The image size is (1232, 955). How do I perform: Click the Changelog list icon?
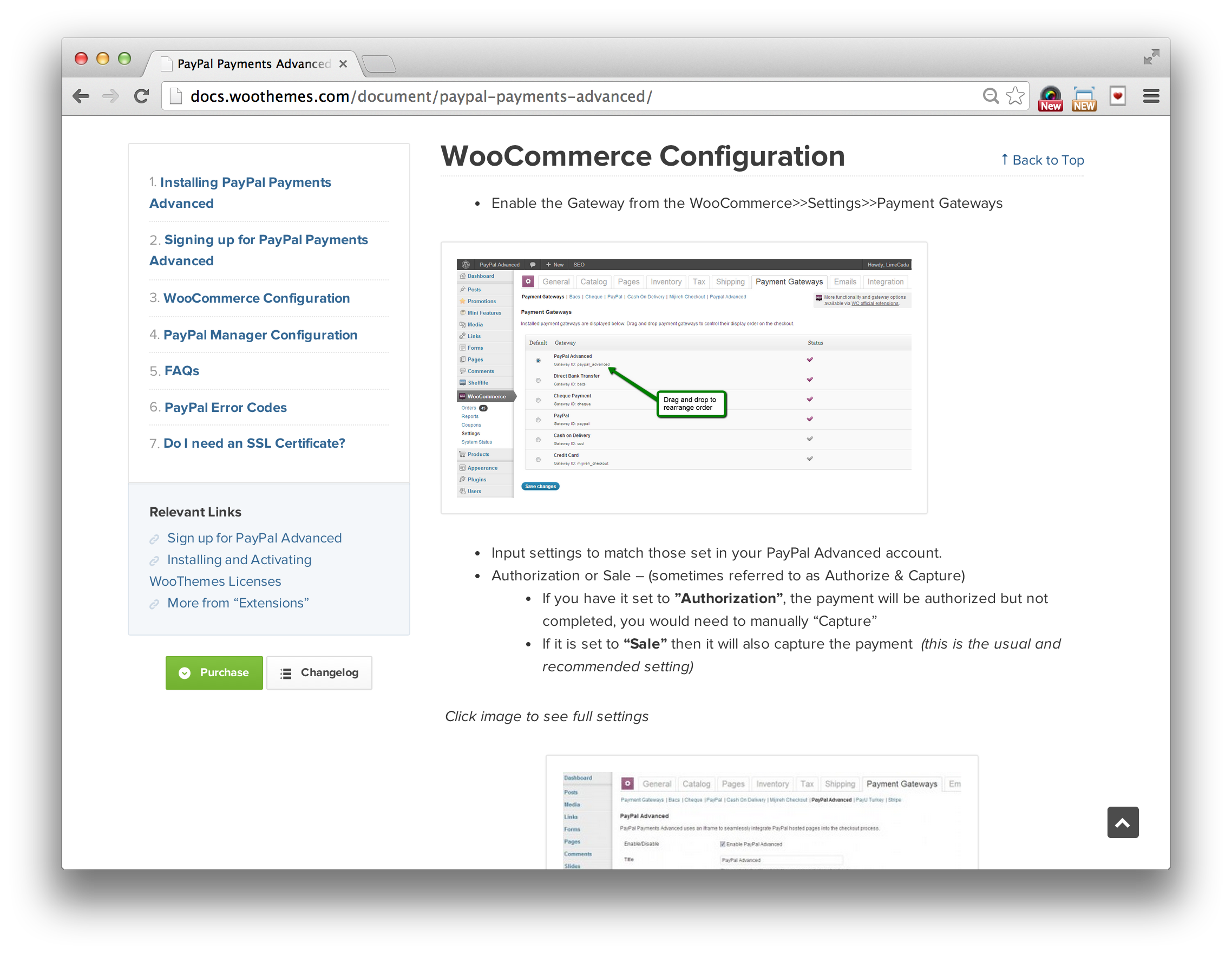tap(286, 673)
